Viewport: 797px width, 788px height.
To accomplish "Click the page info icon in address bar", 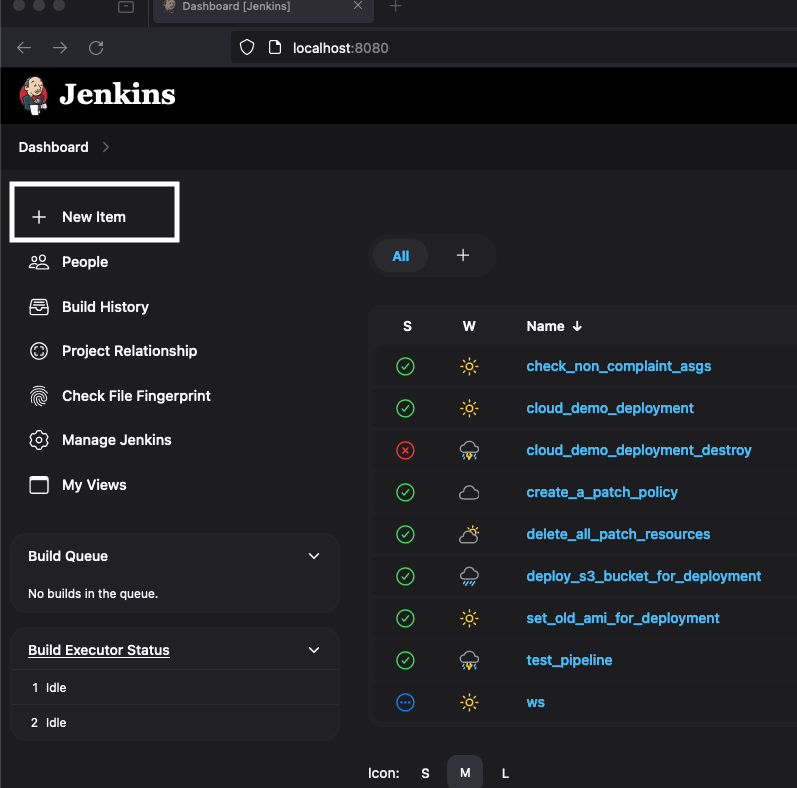I will click(x=275, y=48).
